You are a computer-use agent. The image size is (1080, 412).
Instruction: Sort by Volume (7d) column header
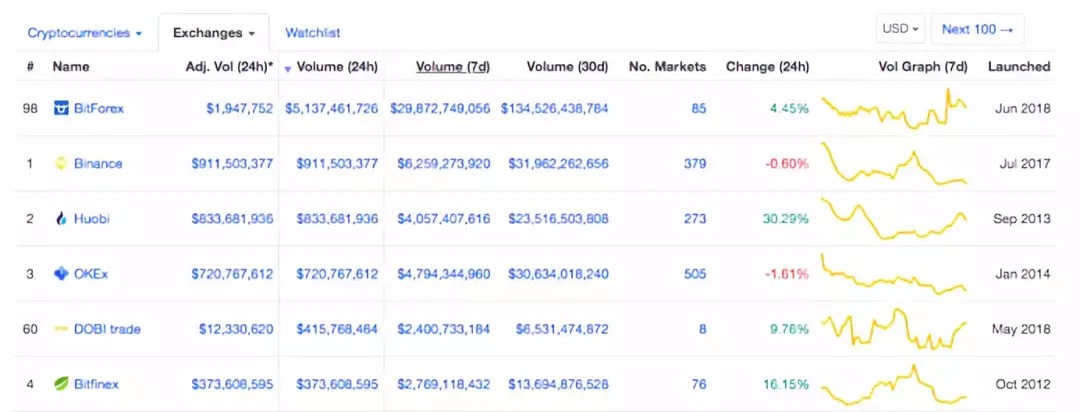point(453,67)
